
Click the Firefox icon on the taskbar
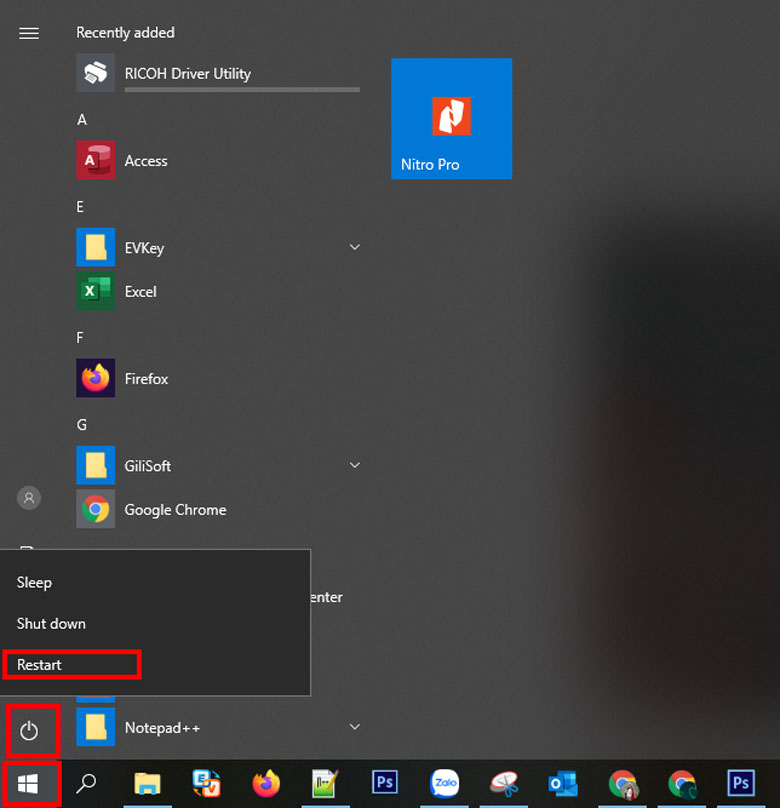coord(266,783)
